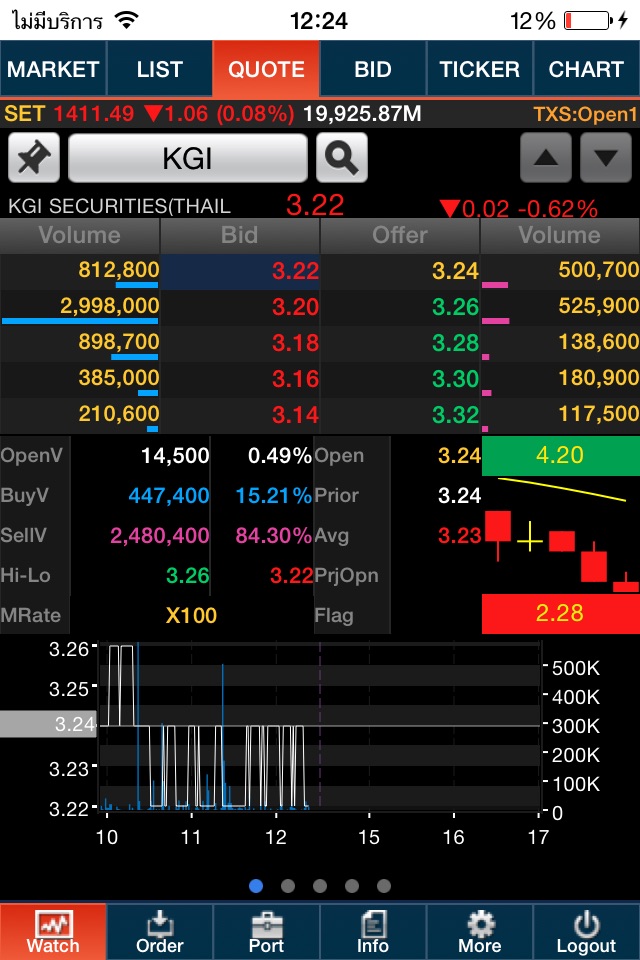Image resolution: width=640 pixels, height=960 pixels.
Task: Go to previous symbol with up arrow
Action: pyautogui.click(x=546, y=158)
